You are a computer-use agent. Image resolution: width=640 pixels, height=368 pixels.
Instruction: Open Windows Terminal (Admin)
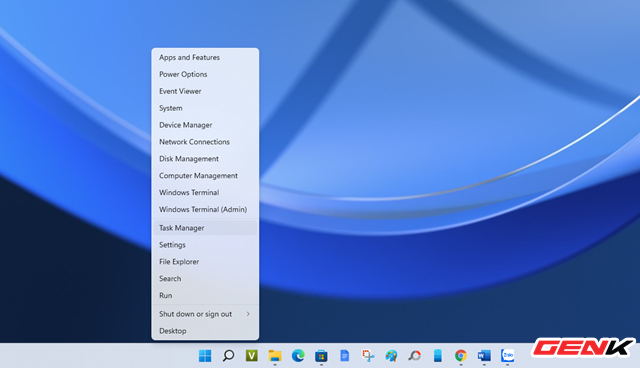point(205,209)
